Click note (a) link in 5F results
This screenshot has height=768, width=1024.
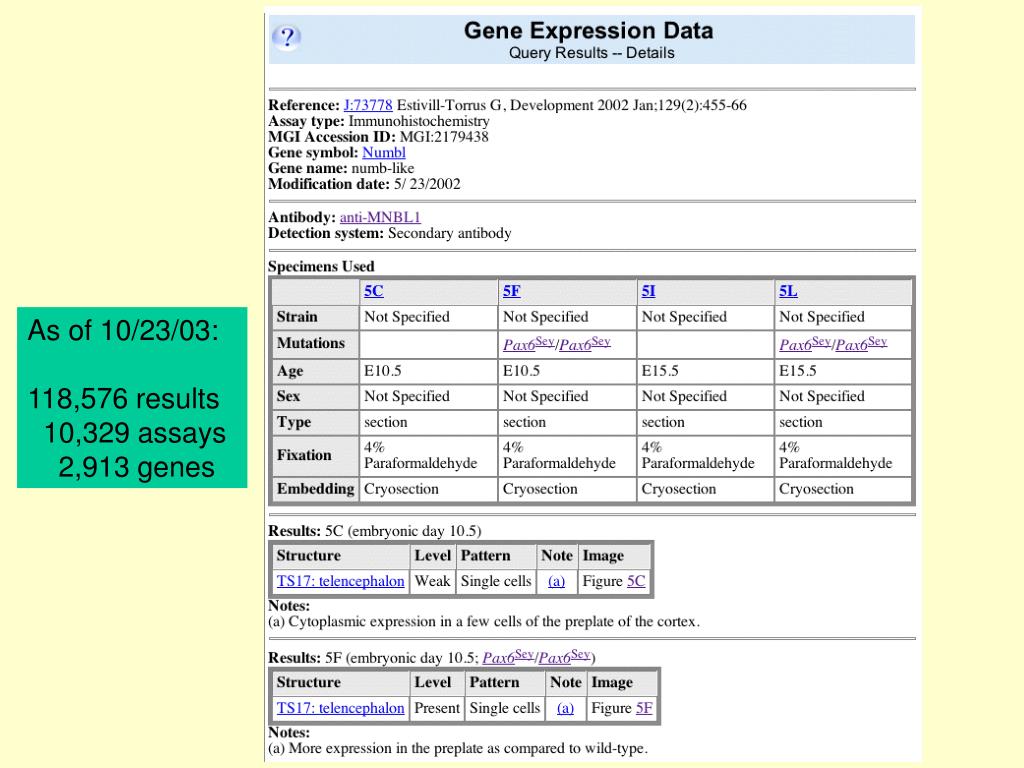(x=565, y=708)
